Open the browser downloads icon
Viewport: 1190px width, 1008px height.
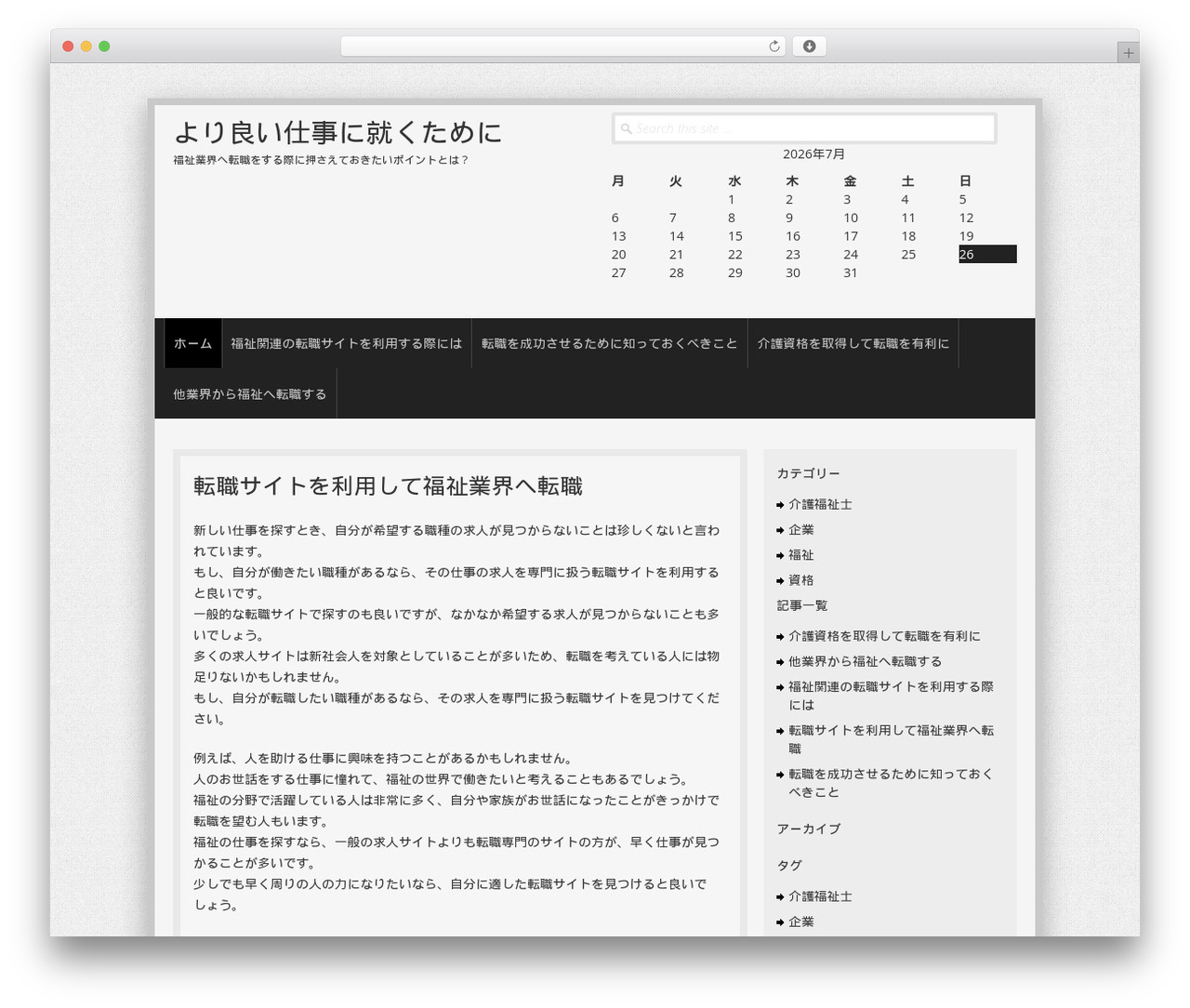809,46
